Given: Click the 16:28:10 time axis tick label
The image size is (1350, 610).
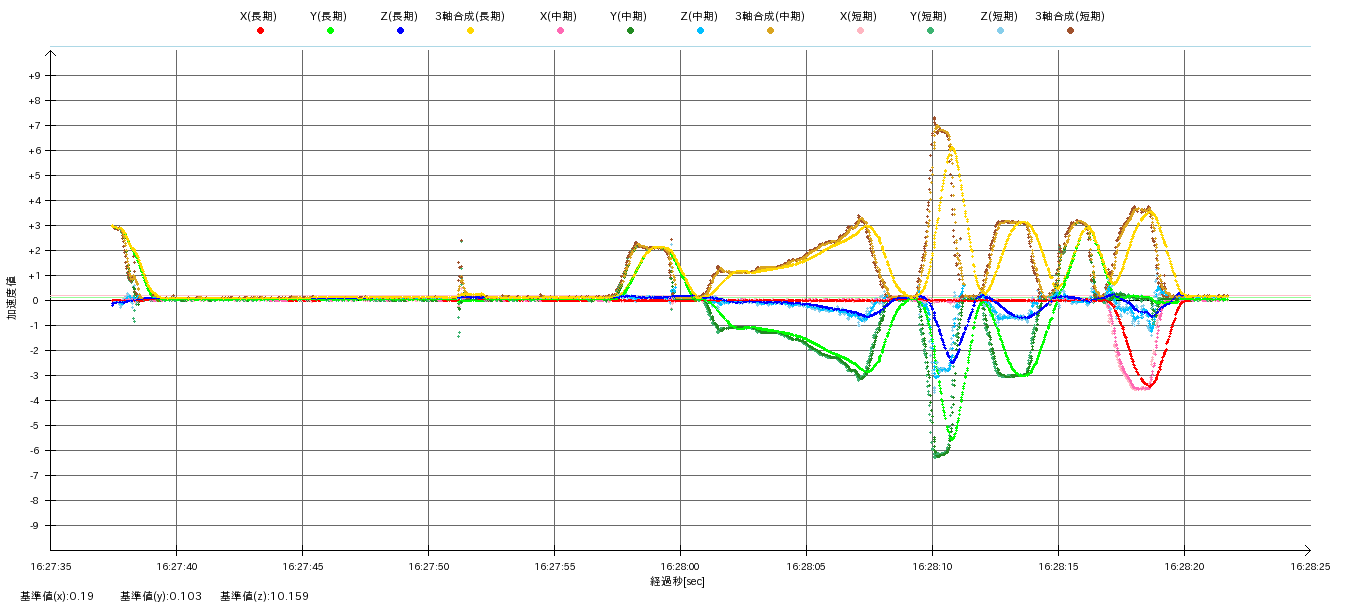Looking at the screenshot, I should (x=932, y=566).
